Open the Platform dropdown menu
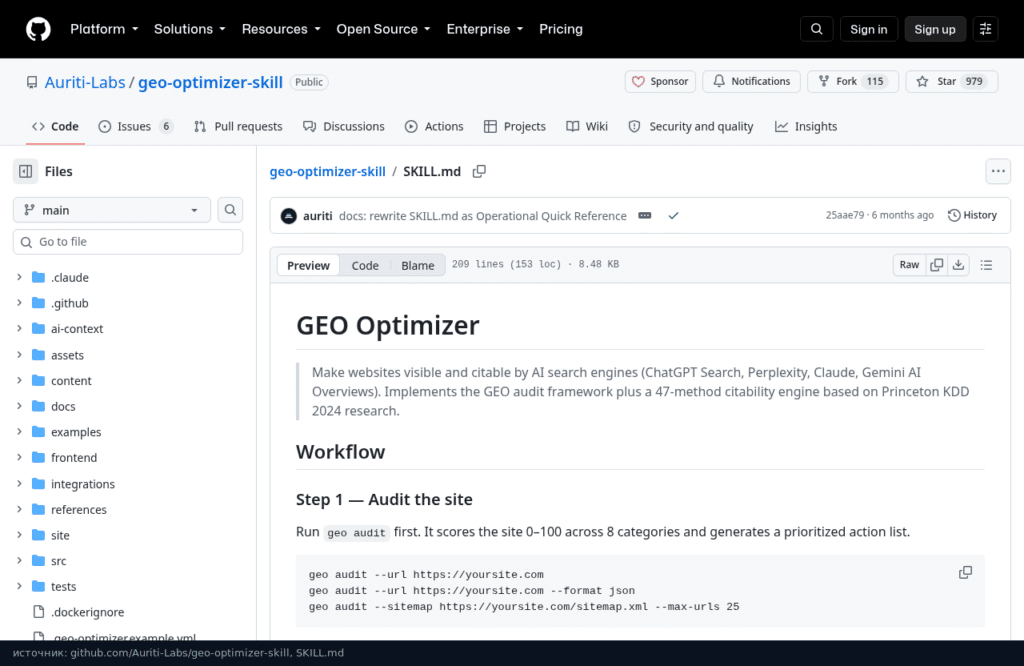This screenshot has height=666, width=1024. (104, 29)
